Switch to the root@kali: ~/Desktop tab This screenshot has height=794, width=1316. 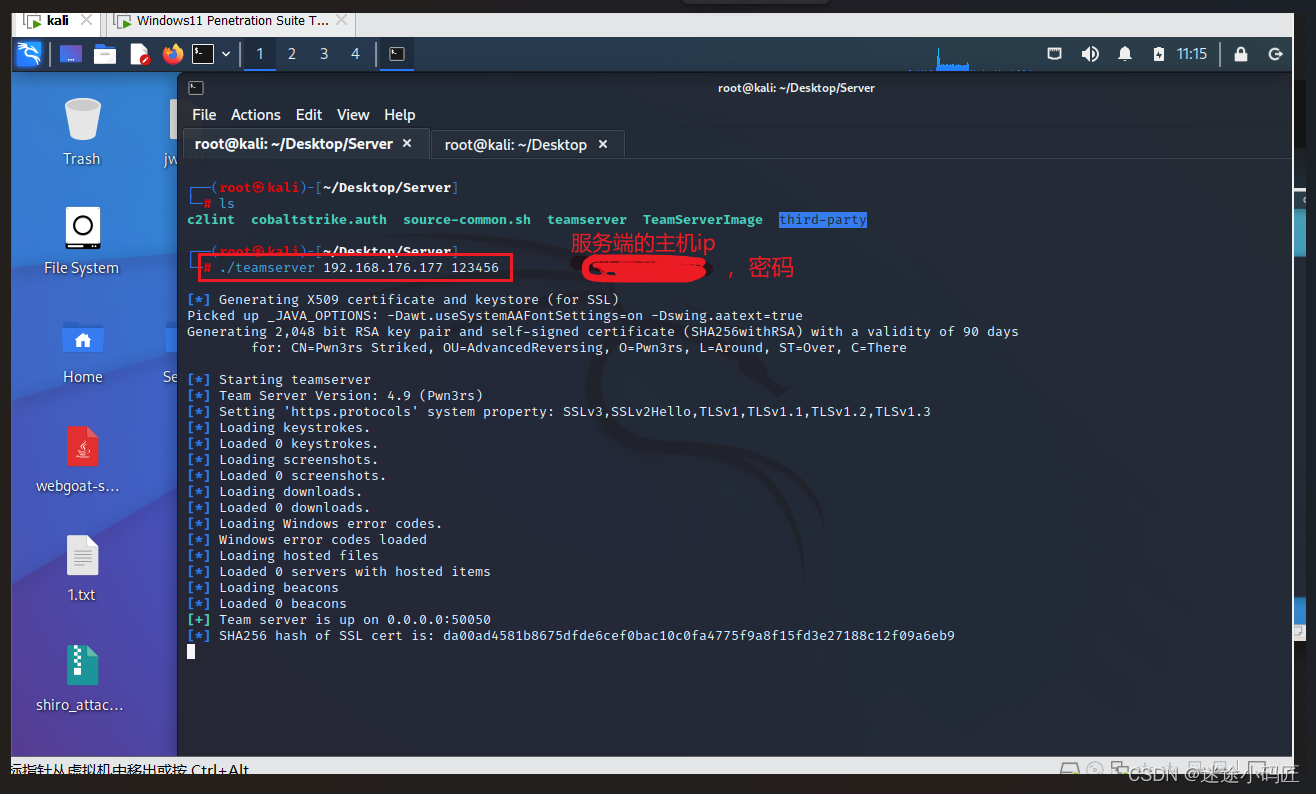tap(517, 143)
